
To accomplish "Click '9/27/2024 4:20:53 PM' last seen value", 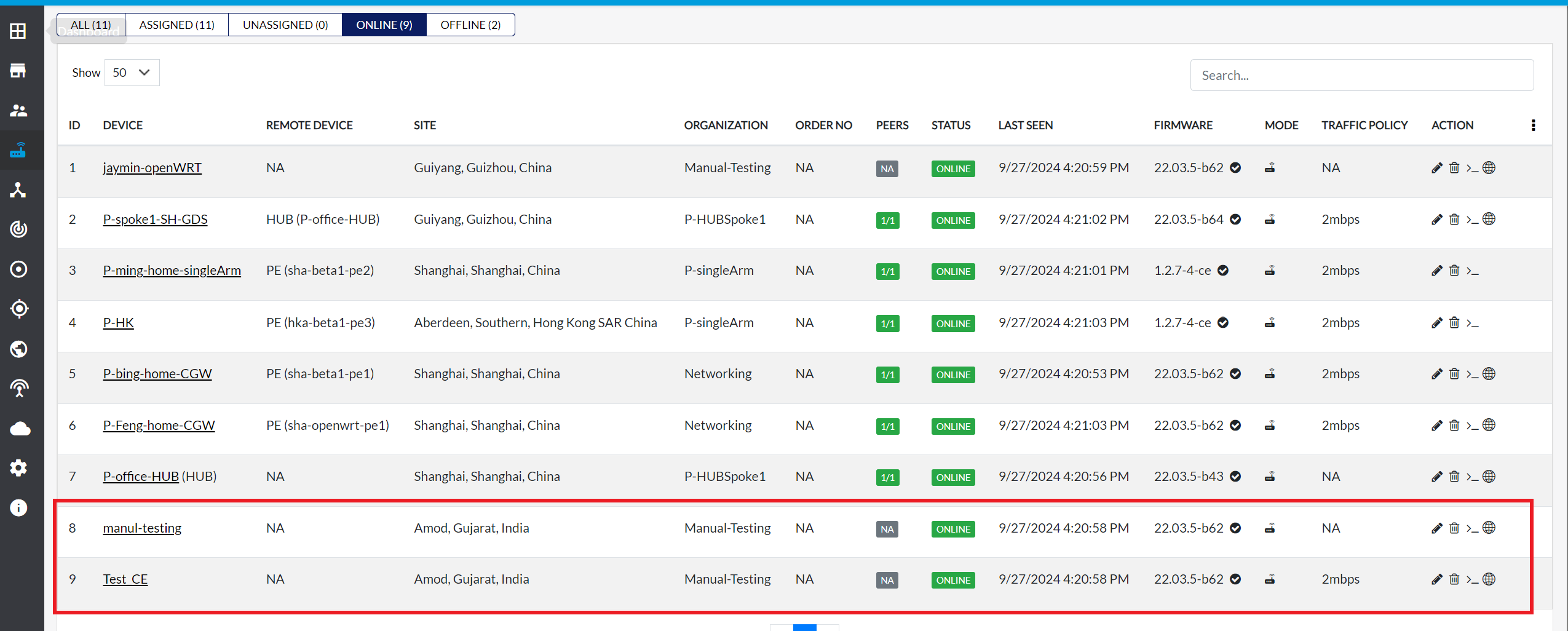I will [1064, 374].
